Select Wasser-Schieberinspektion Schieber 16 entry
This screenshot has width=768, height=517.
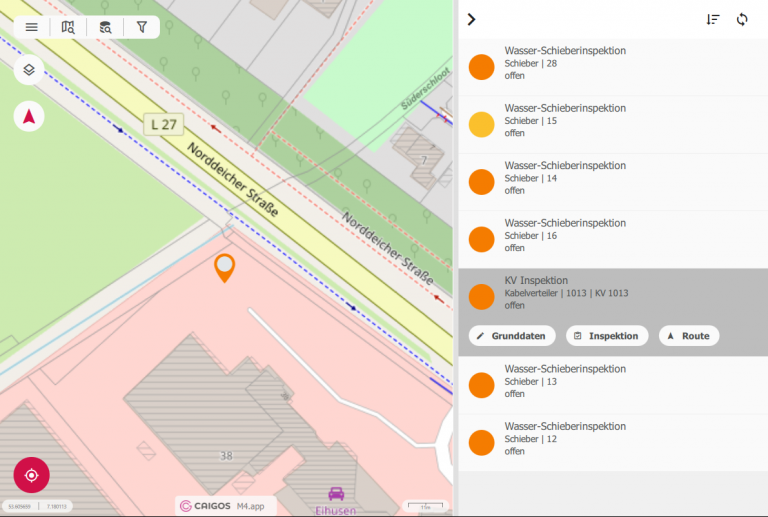613,239
